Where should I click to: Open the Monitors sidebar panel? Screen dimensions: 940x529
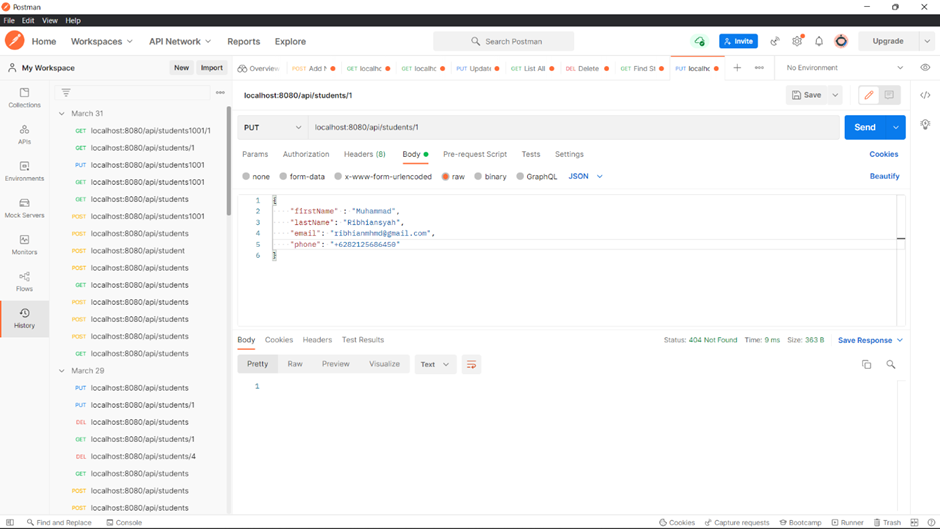[24, 244]
